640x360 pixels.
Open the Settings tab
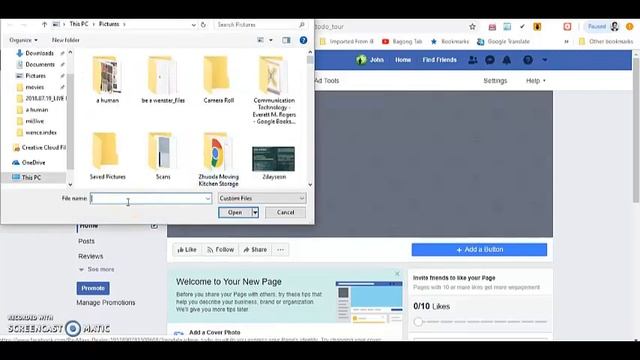(495, 81)
